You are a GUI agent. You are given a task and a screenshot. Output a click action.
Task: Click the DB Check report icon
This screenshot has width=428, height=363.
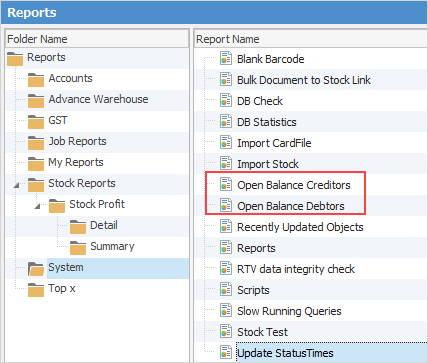[226, 101]
